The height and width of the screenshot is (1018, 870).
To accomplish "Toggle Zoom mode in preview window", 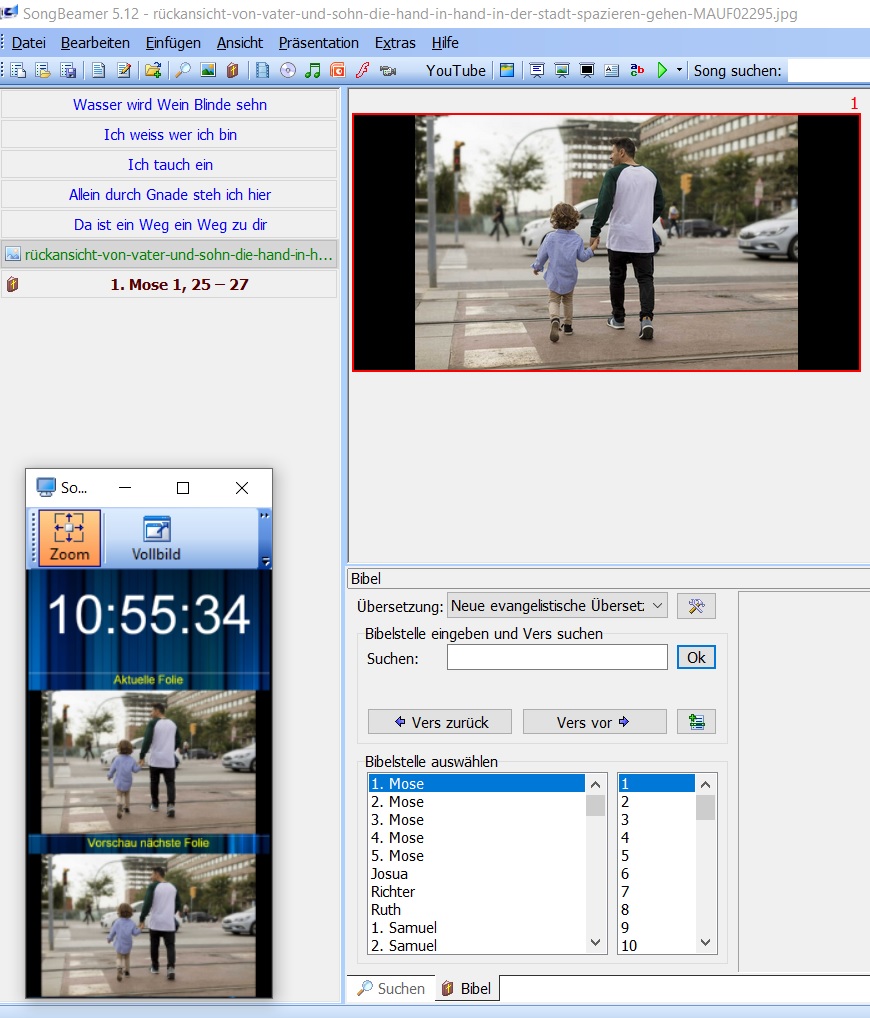I will pos(69,538).
